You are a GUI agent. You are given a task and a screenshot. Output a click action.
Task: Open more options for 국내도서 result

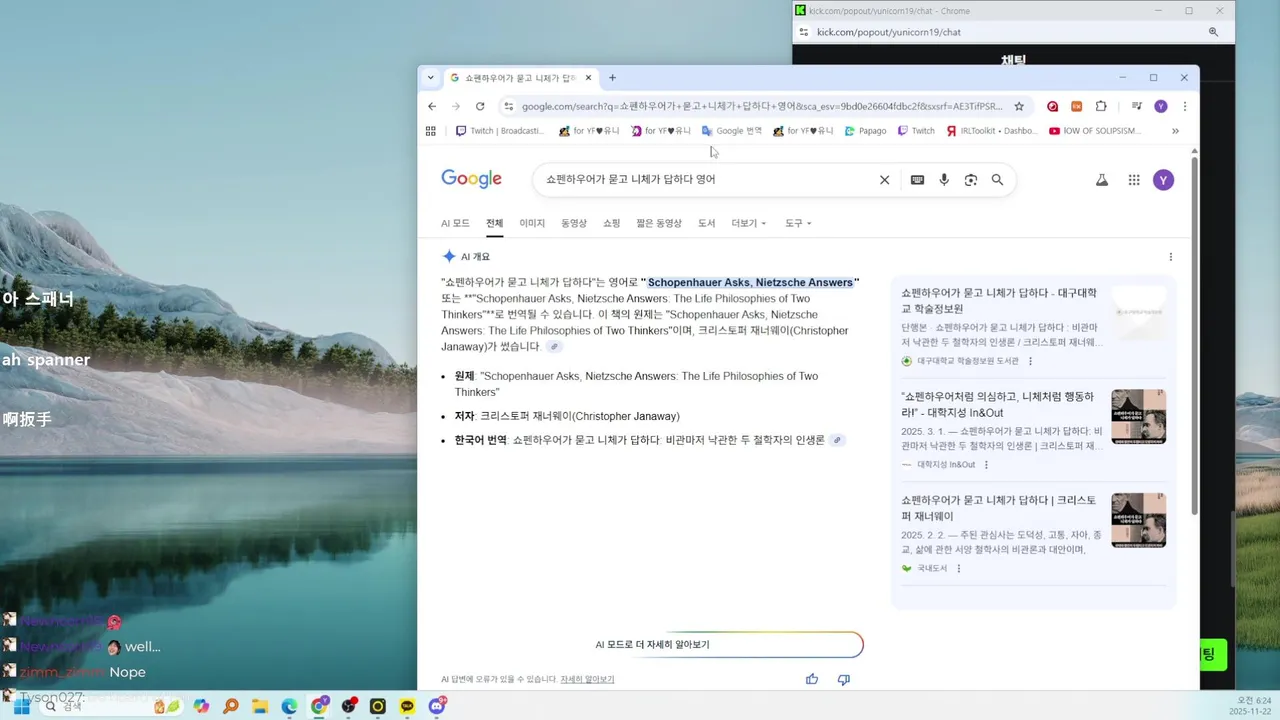click(x=958, y=569)
